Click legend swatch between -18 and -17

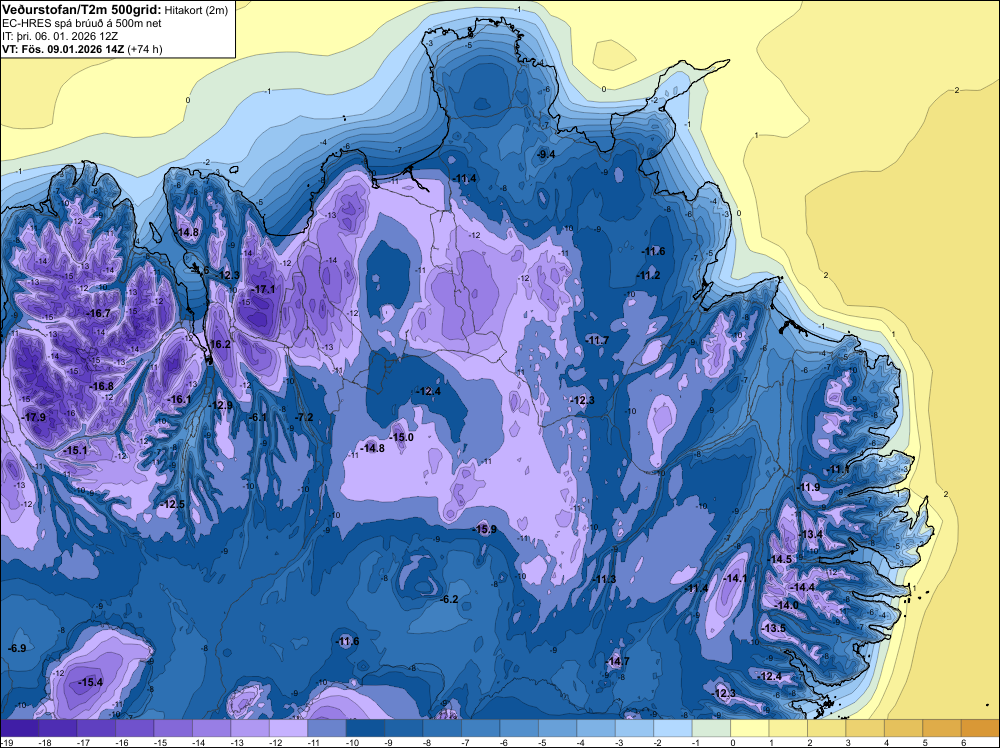[57, 728]
